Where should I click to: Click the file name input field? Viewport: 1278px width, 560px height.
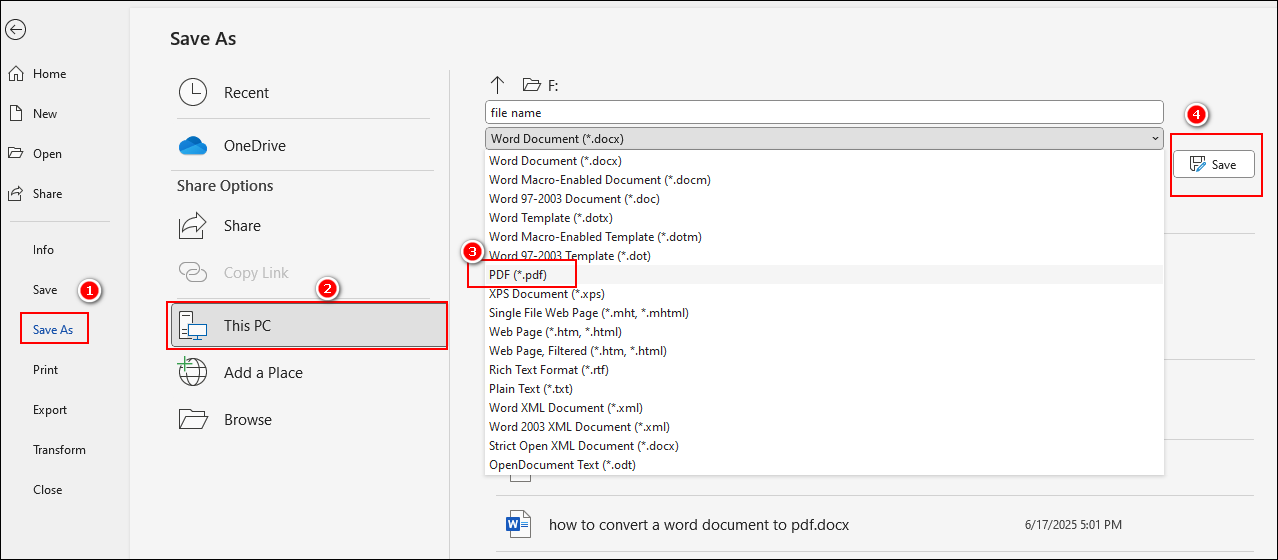coord(824,112)
